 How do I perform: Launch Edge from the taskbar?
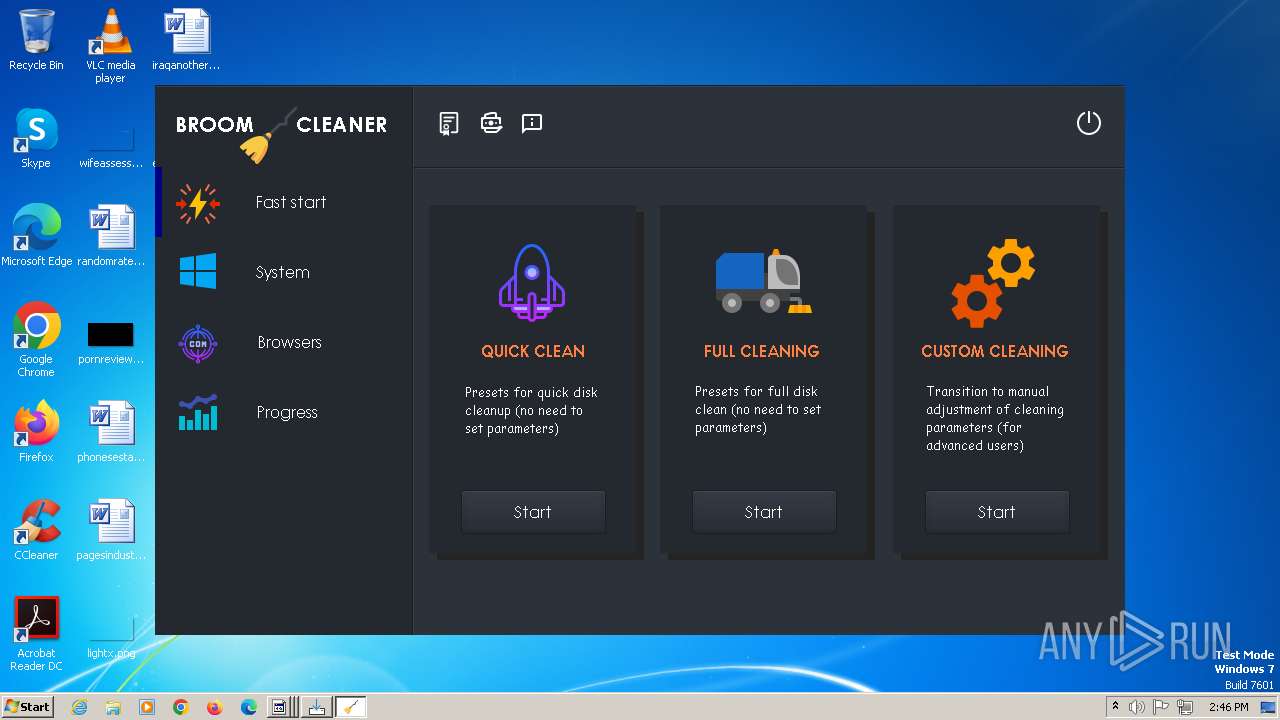(x=249, y=707)
